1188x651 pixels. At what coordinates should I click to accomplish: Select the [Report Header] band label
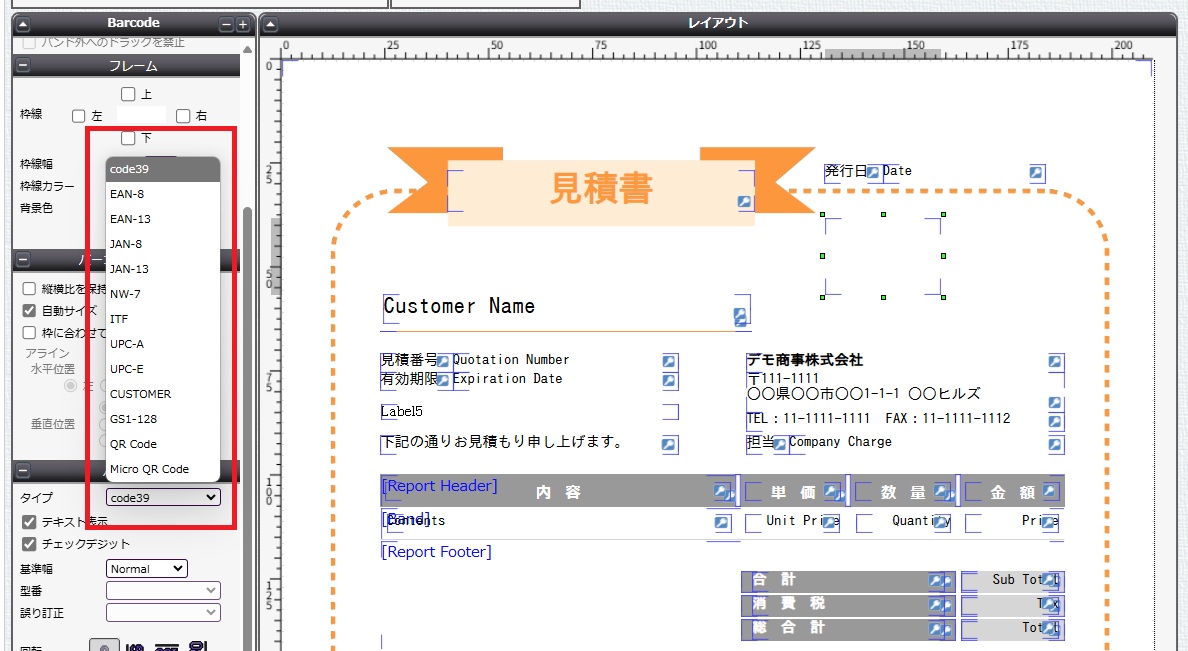439,486
